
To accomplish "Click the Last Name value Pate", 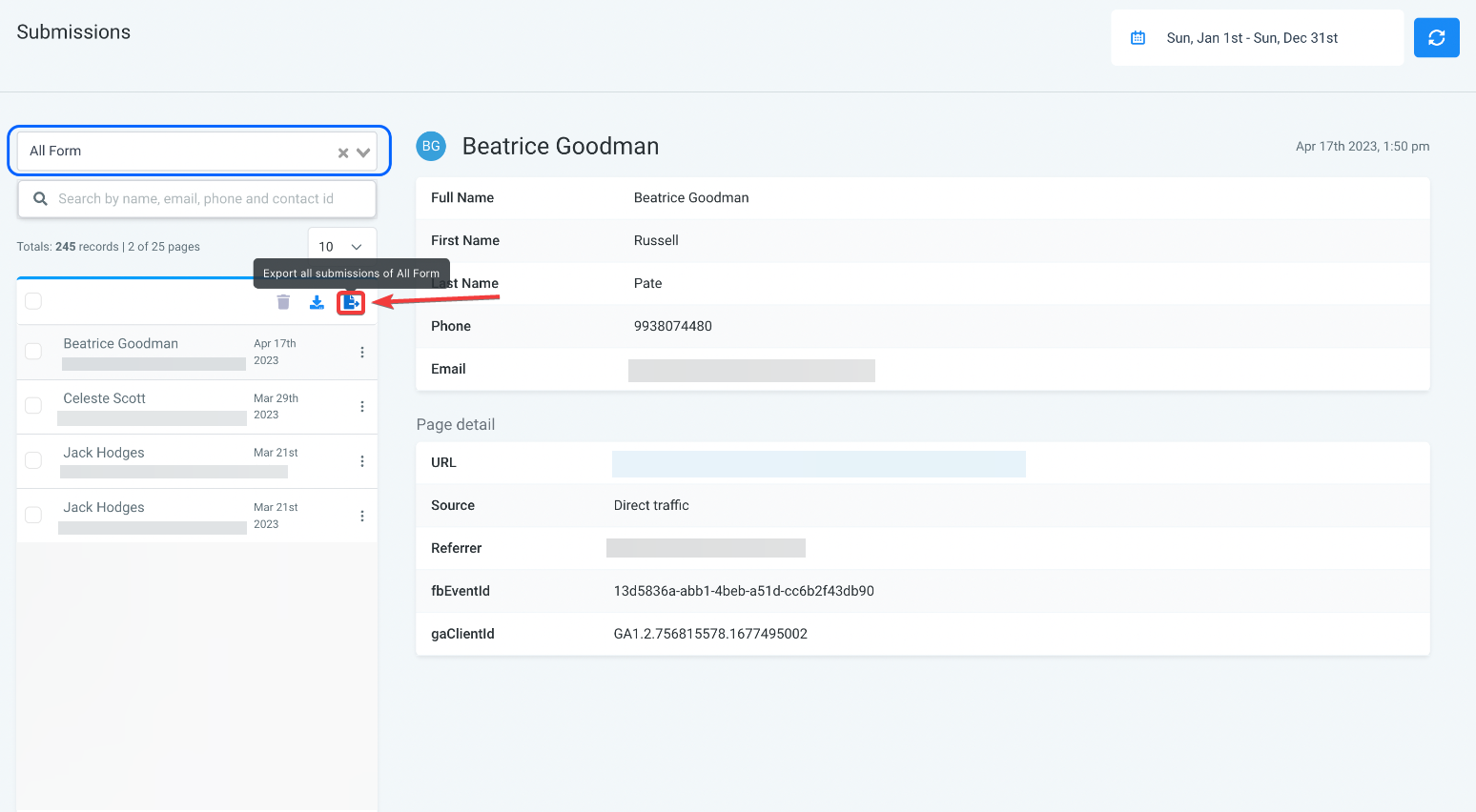I will point(647,283).
